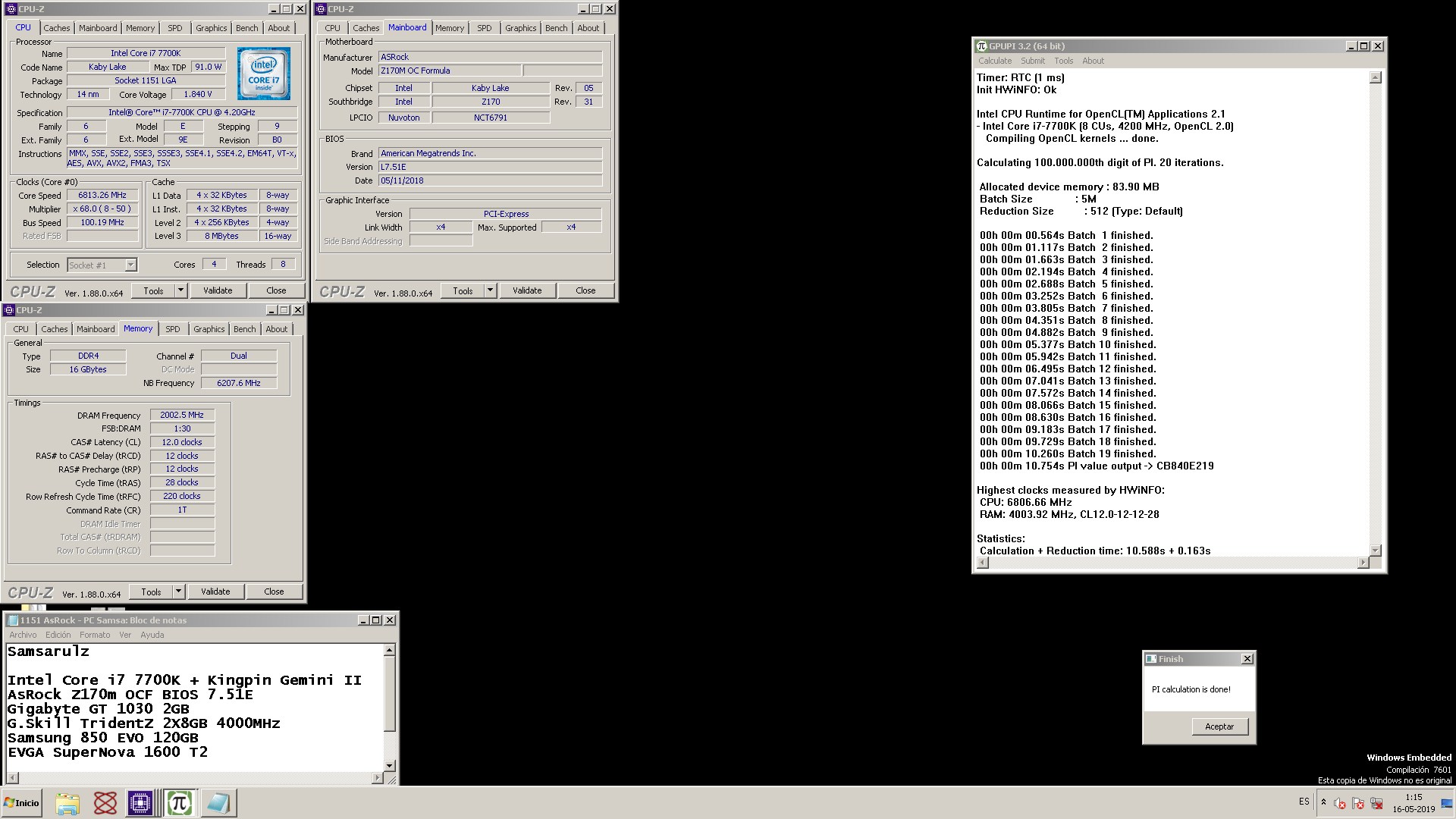Switch to Memory tab in CPU-Z Mainboard window
Viewport: 1456px width, 819px height.
click(x=450, y=28)
